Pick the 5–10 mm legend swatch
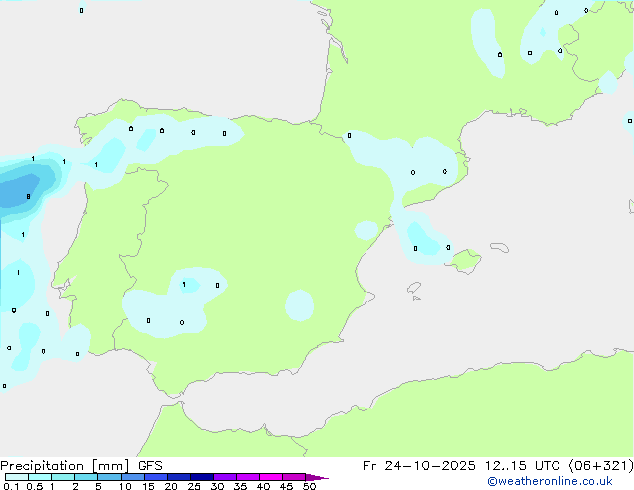The image size is (634, 490). tap(109, 477)
